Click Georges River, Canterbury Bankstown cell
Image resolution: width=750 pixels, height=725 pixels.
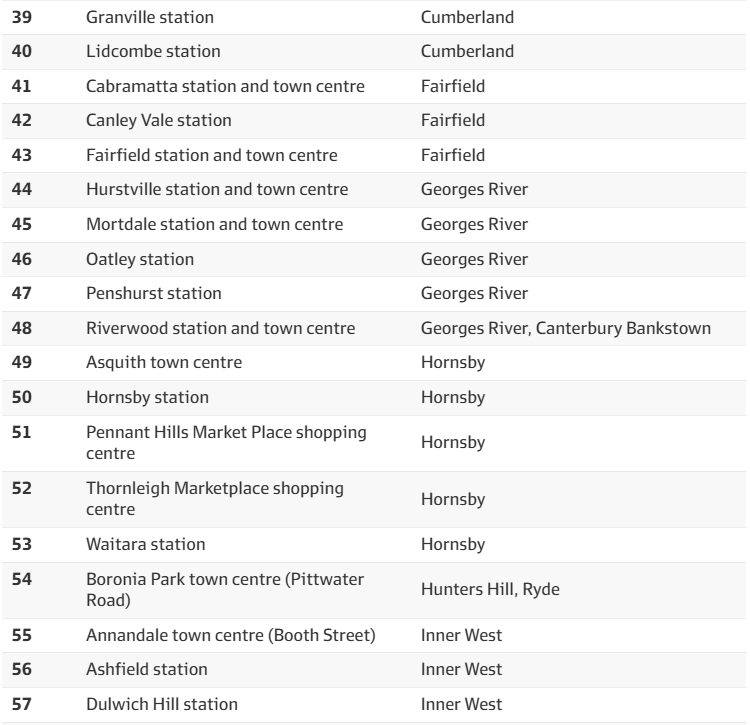pyautogui.click(x=566, y=328)
